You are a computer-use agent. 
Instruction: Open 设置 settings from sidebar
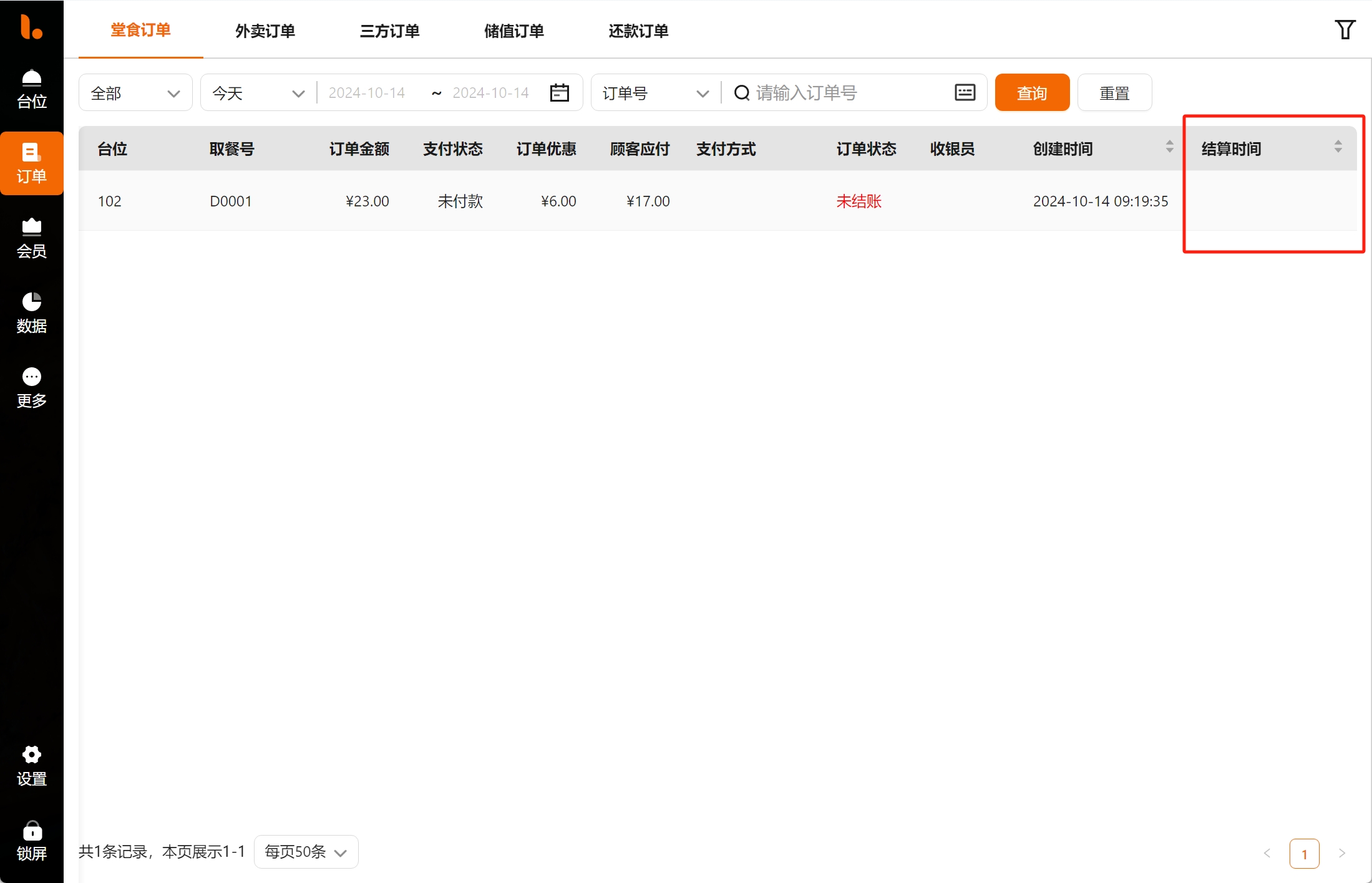pyautogui.click(x=31, y=766)
